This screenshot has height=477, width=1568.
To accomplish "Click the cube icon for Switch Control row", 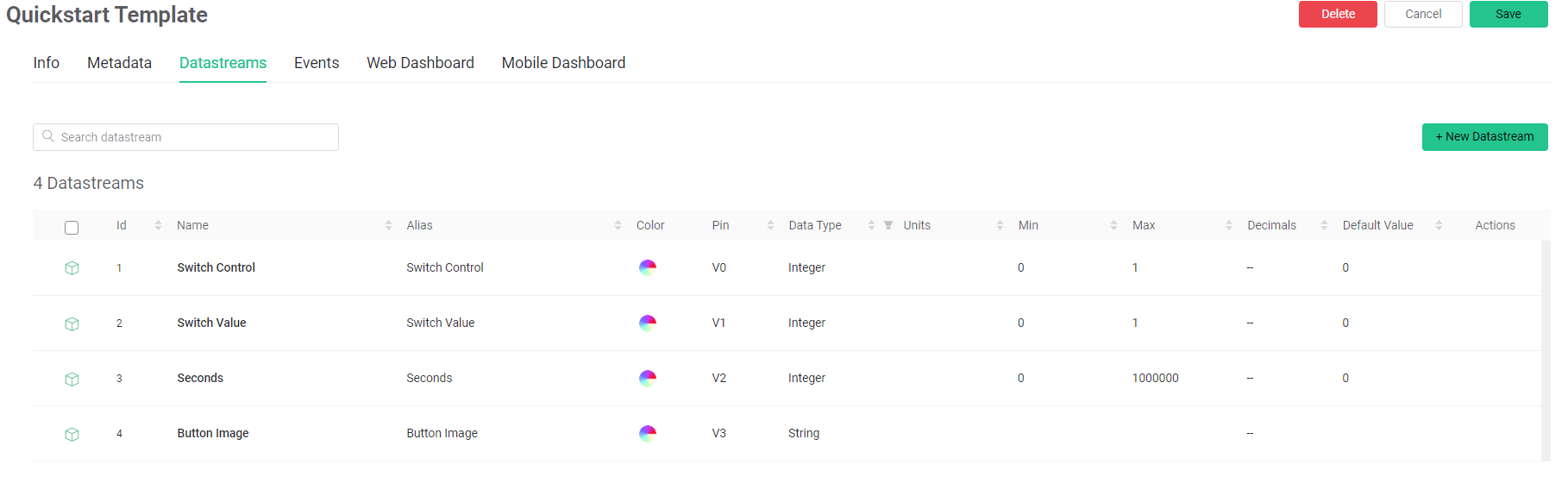I will pos(72,268).
